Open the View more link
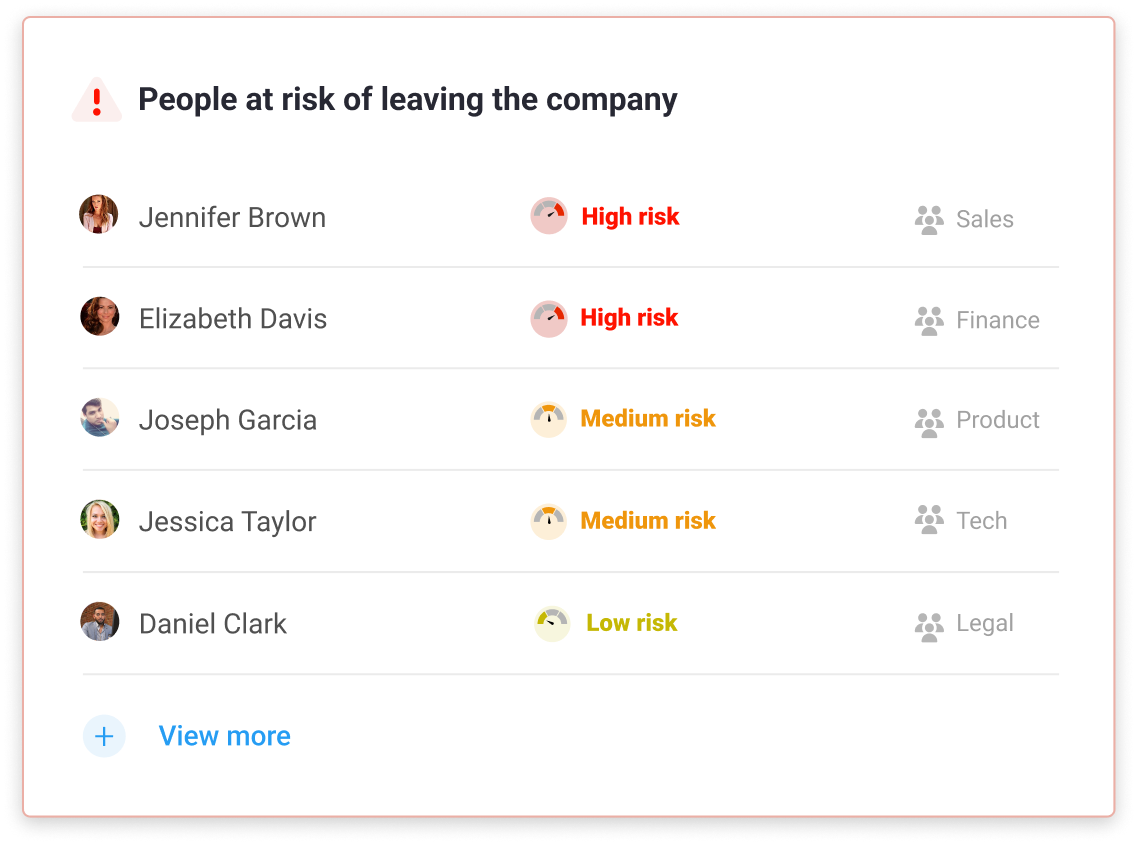 225,737
